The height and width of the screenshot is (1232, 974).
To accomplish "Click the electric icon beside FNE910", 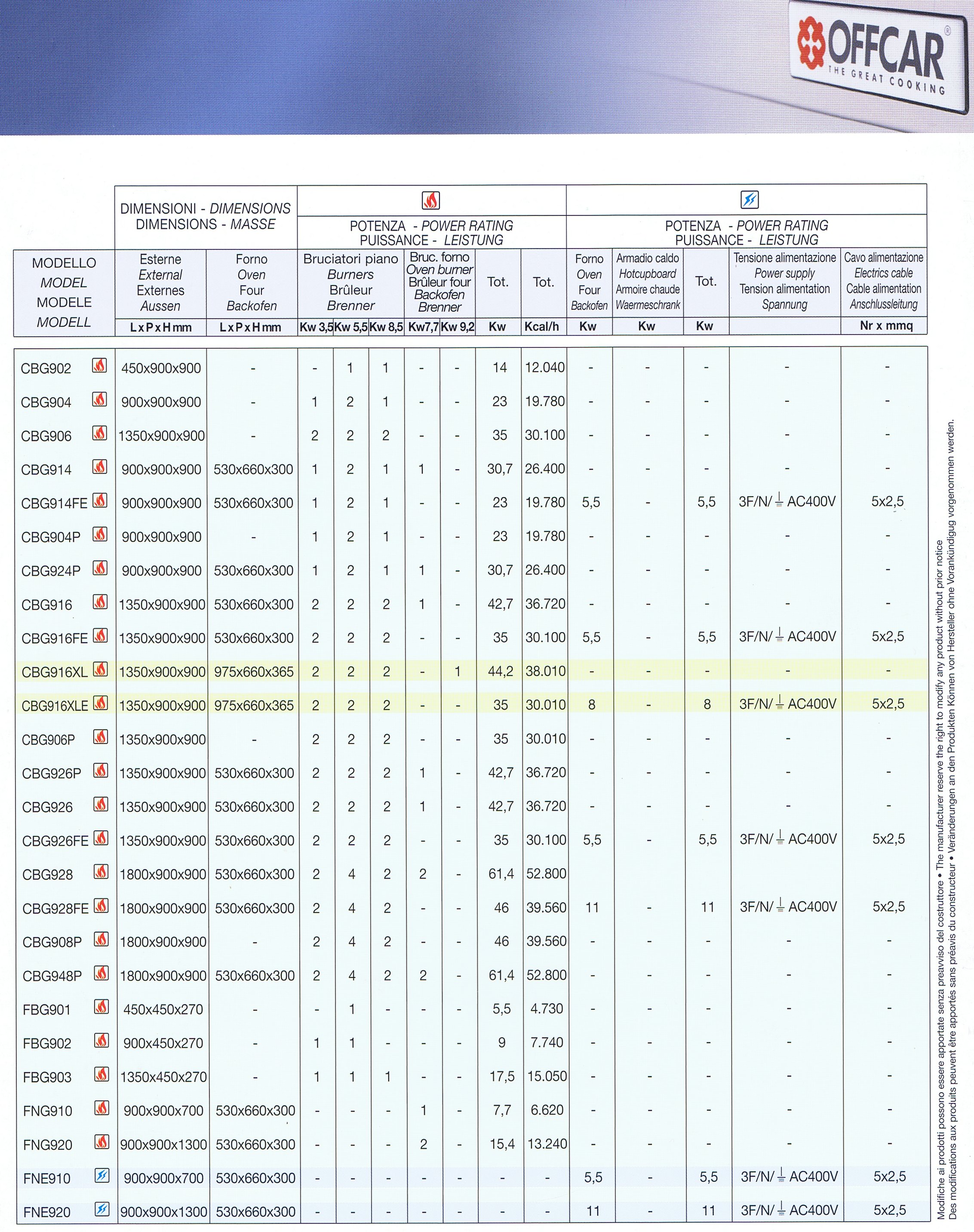I will pyautogui.click(x=102, y=1175).
